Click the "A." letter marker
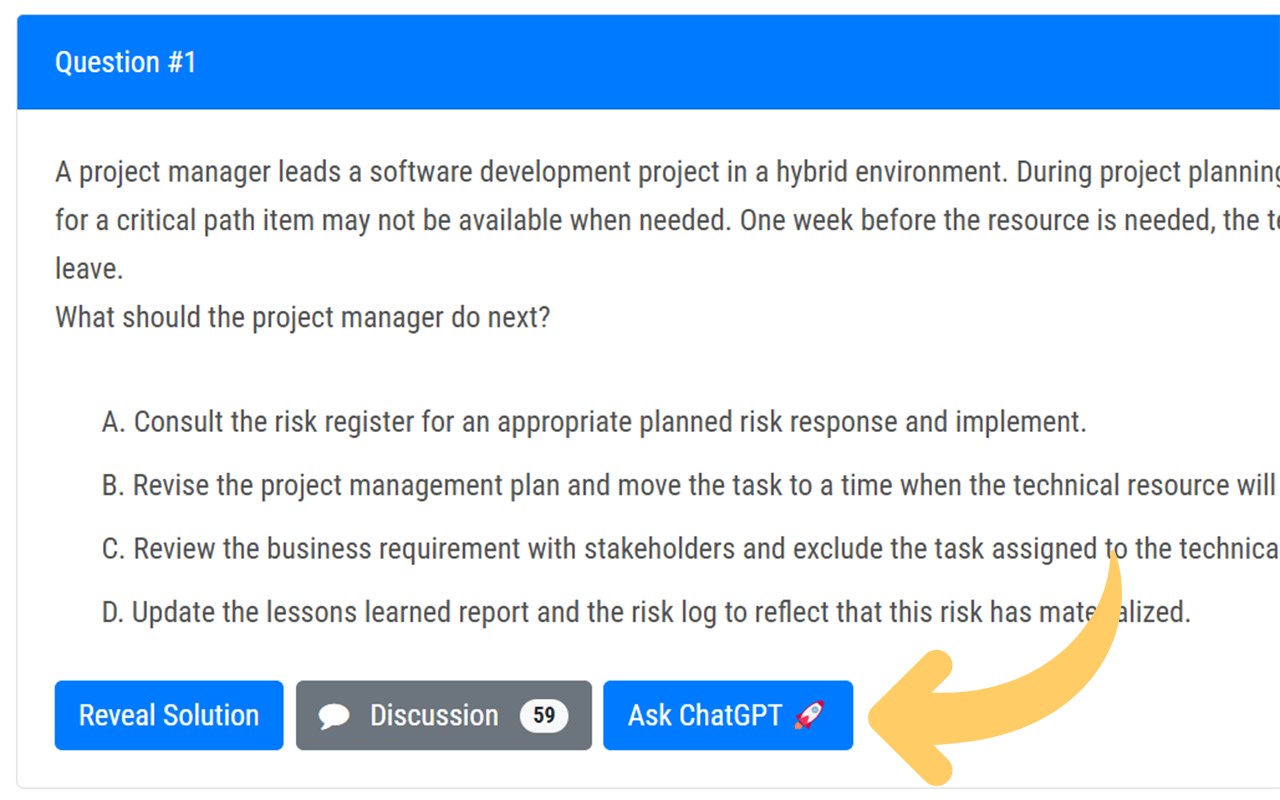The image size is (1280, 800). pyautogui.click(x=114, y=422)
